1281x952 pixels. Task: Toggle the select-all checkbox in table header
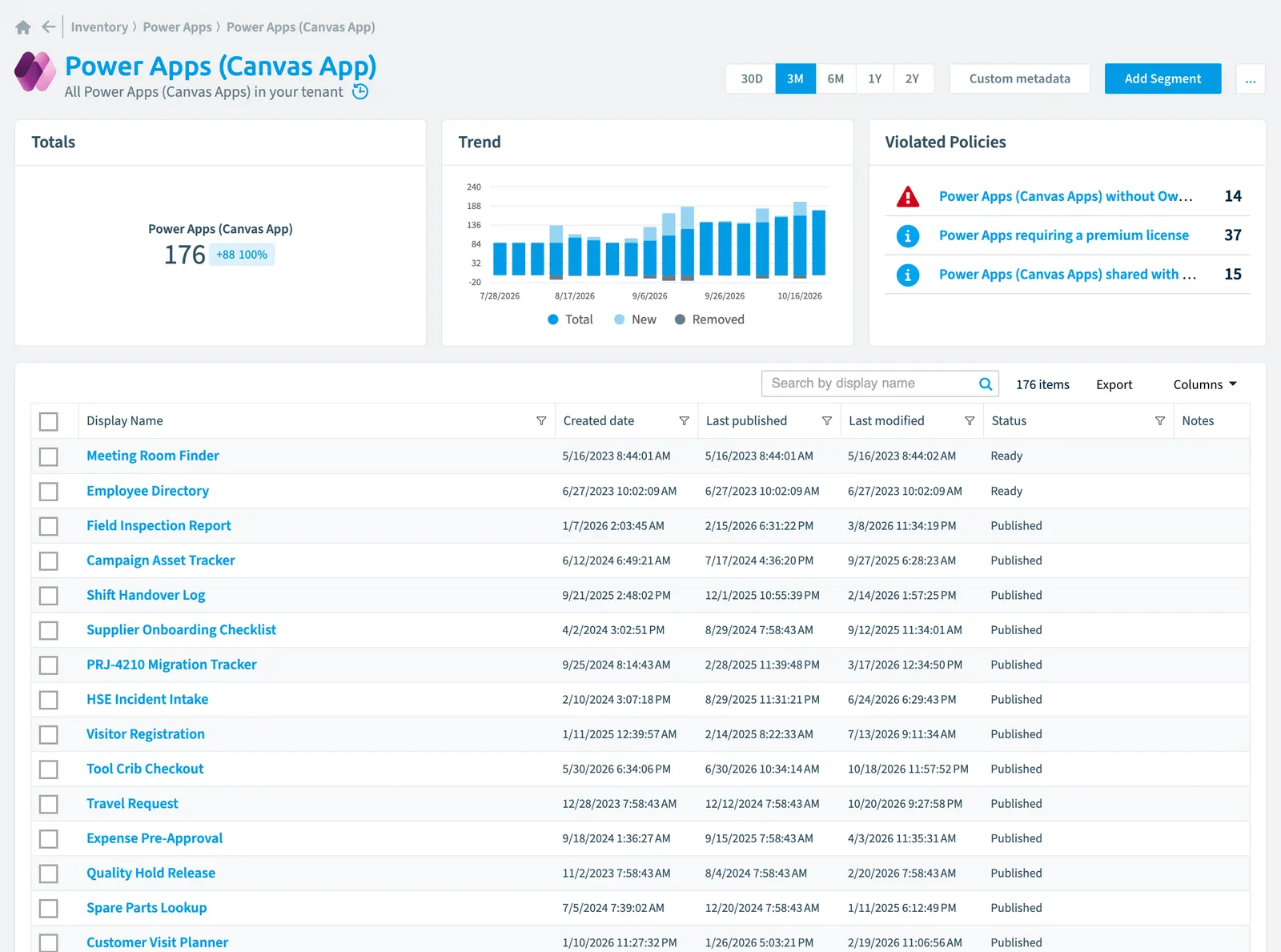click(x=49, y=421)
